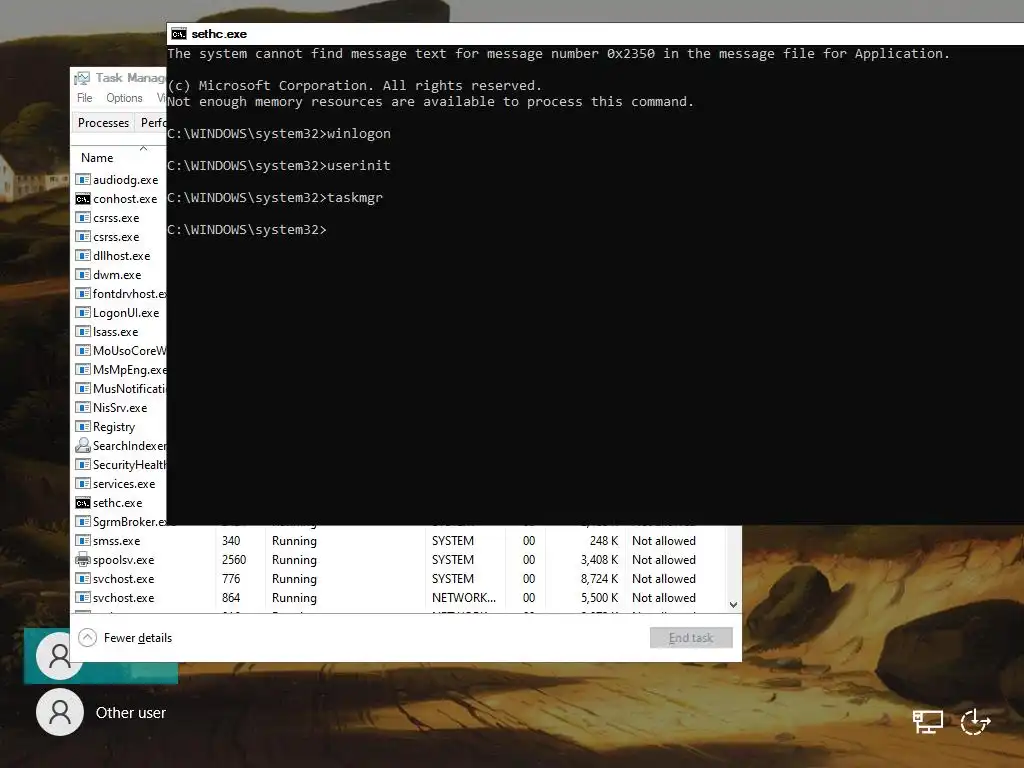Click PID 2560 of spoolsv.exe
Viewport: 1024px width, 768px height.
234,560
